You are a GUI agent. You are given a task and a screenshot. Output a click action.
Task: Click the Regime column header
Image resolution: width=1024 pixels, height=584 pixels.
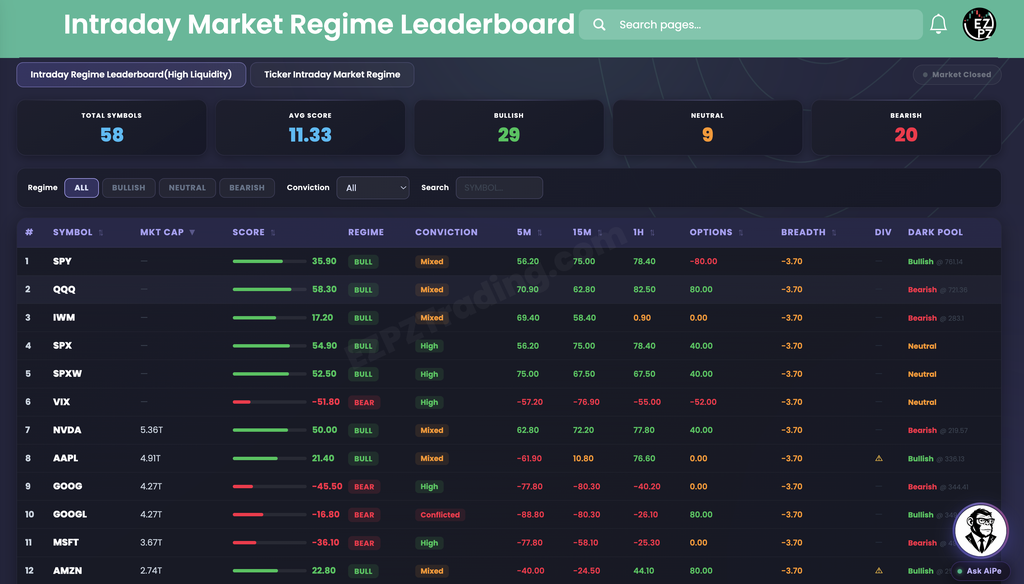click(366, 232)
